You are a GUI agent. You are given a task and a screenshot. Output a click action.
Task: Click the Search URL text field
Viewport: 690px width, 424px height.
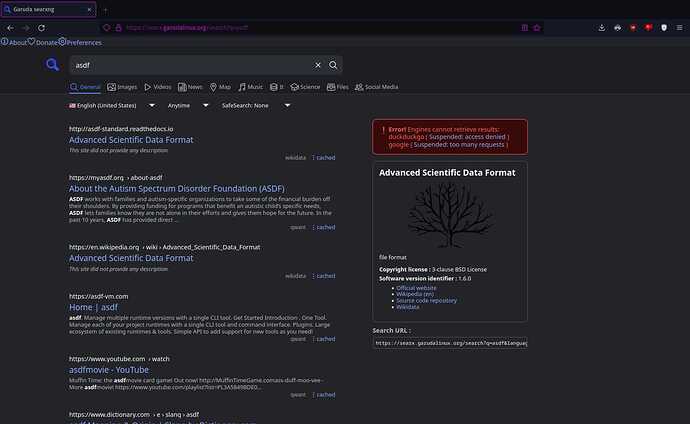point(450,343)
